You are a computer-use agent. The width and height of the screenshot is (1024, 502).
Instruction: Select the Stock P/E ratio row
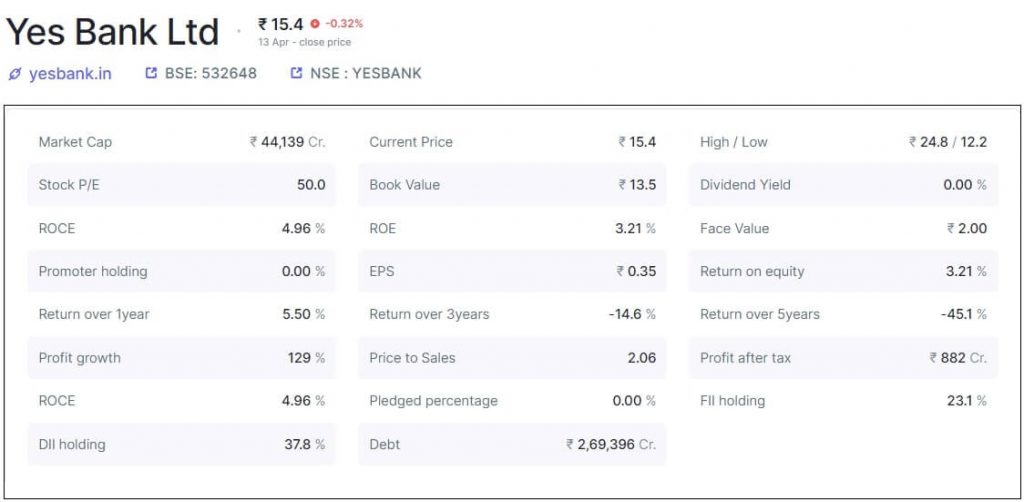(181, 185)
